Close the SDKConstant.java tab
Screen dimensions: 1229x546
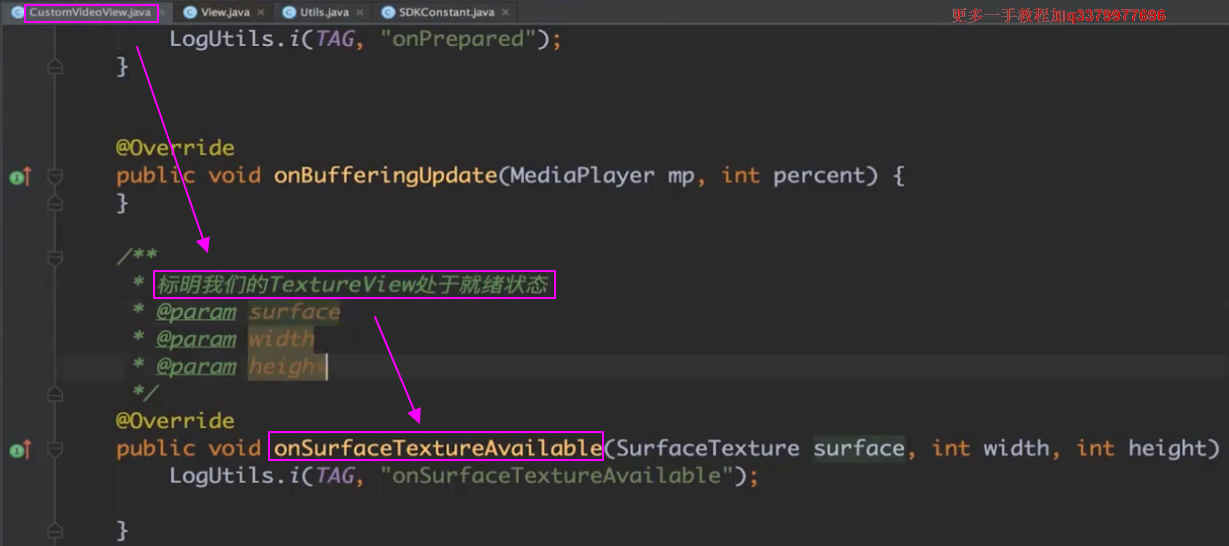pos(506,13)
